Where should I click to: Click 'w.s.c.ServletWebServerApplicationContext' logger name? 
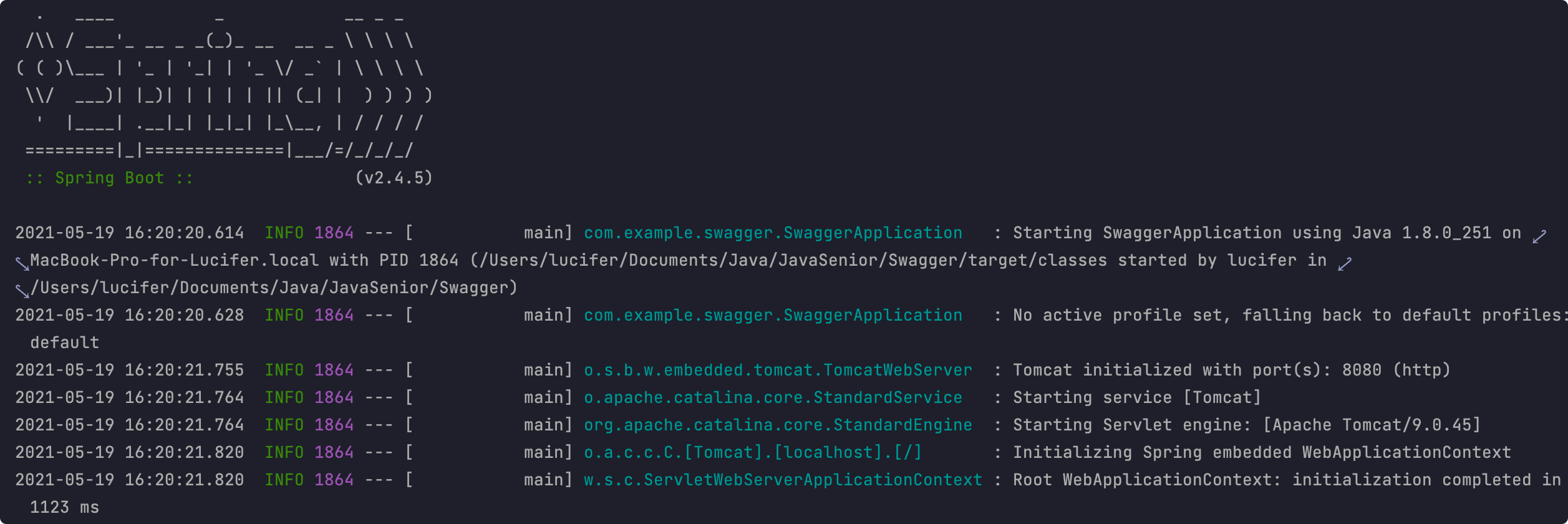[783, 480]
